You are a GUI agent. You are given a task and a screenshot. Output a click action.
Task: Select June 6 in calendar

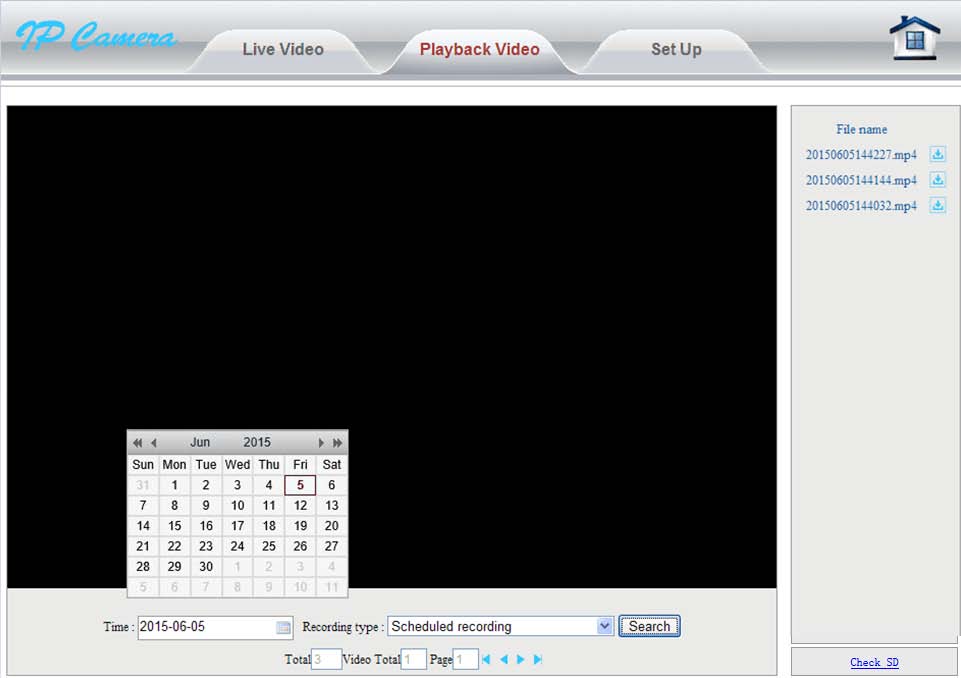click(331, 485)
